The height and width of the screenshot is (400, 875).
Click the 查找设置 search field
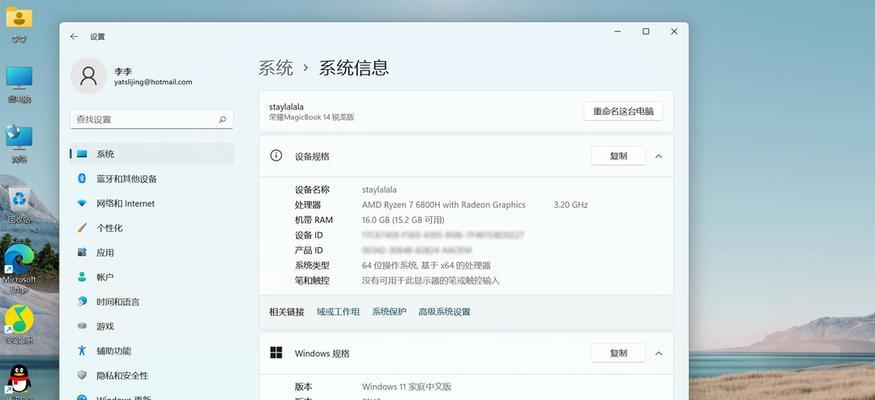[x=152, y=119]
